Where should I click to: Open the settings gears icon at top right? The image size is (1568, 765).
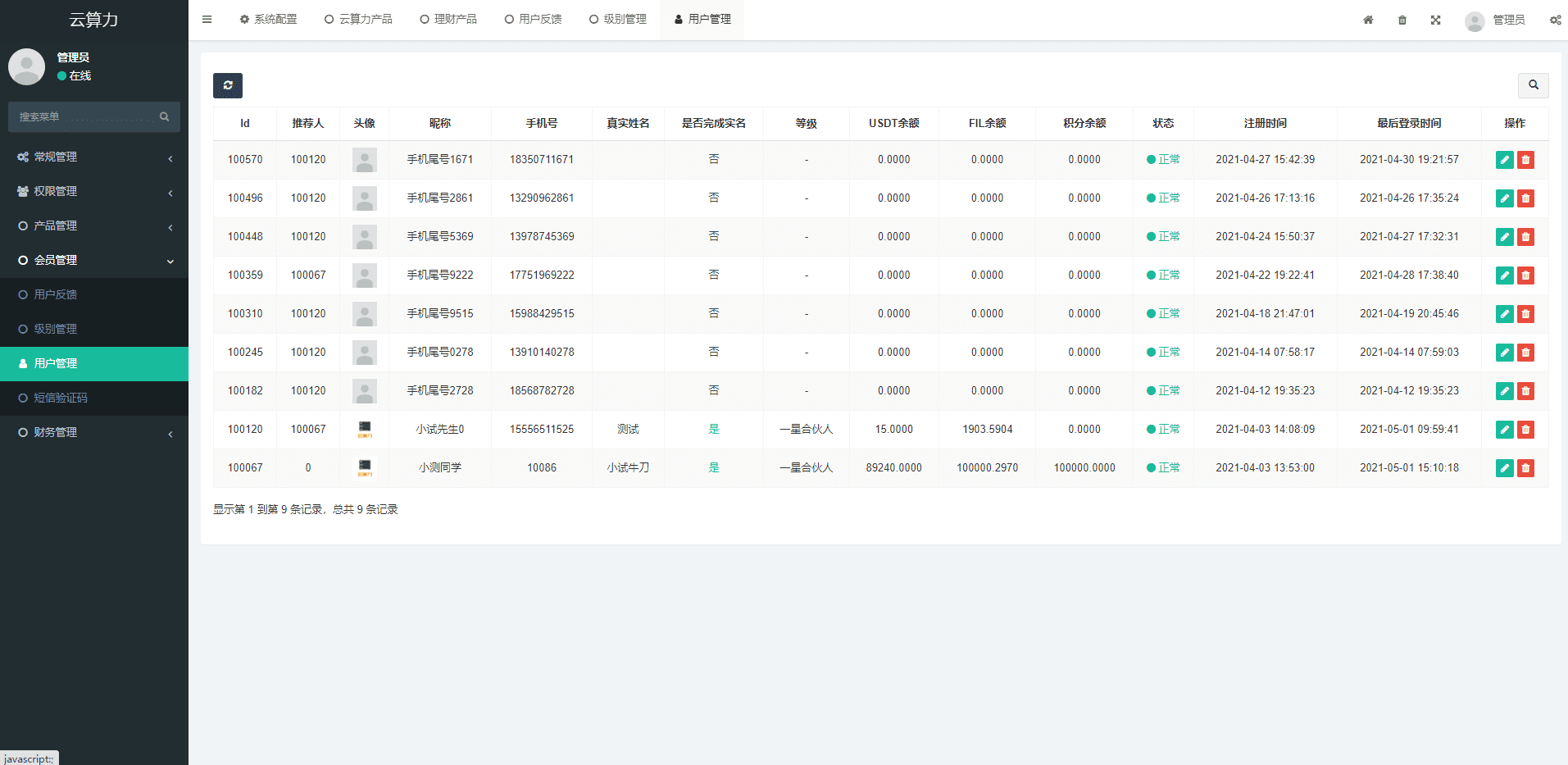pyautogui.click(x=1555, y=20)
